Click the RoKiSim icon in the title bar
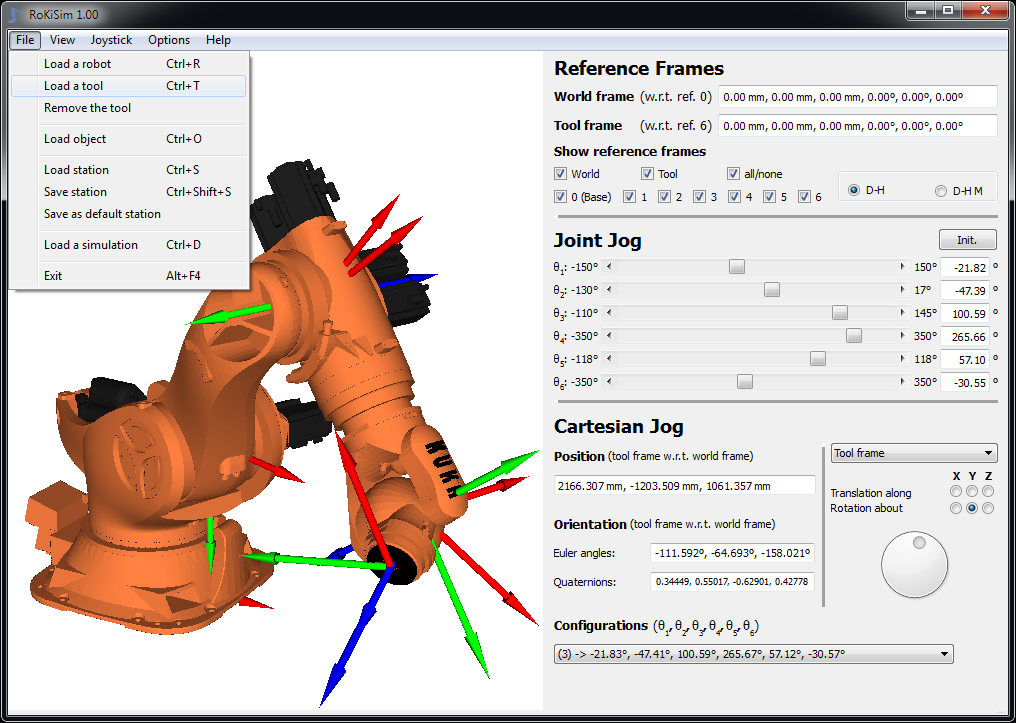The width and height of the screenshot is (1016, 723). pos(14,13)
